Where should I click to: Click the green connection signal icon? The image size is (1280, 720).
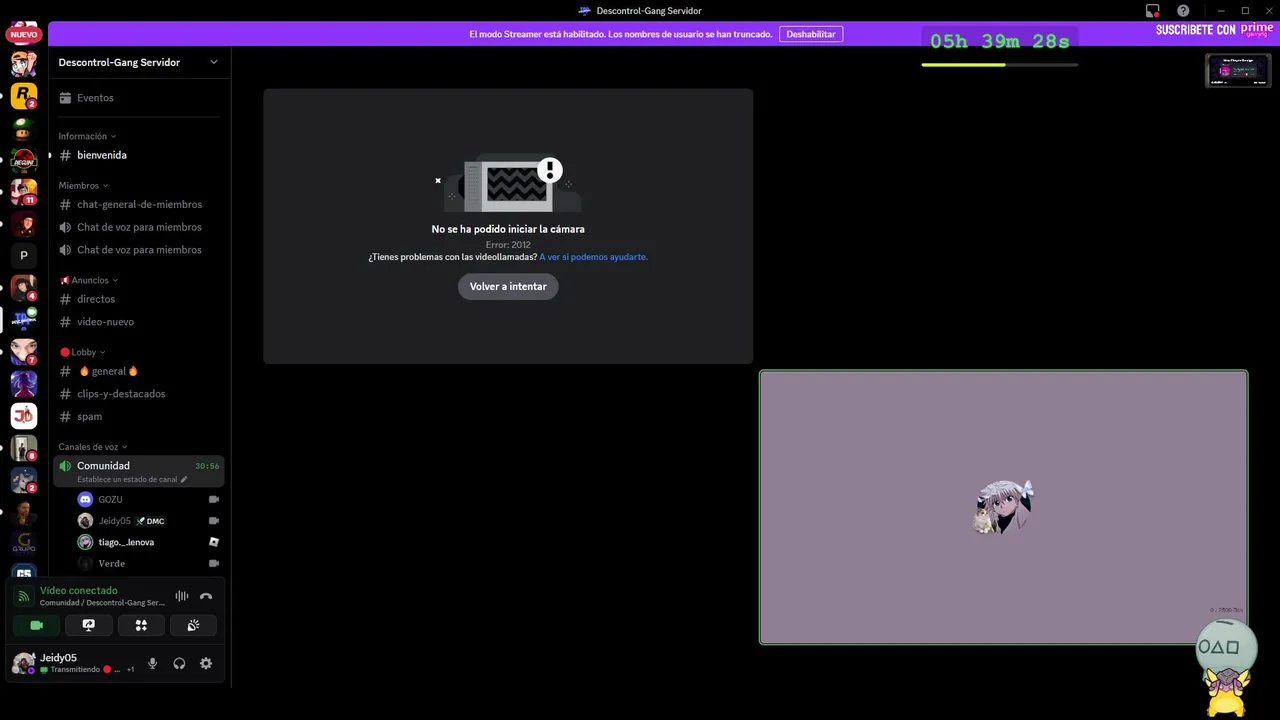coord(24,596)
